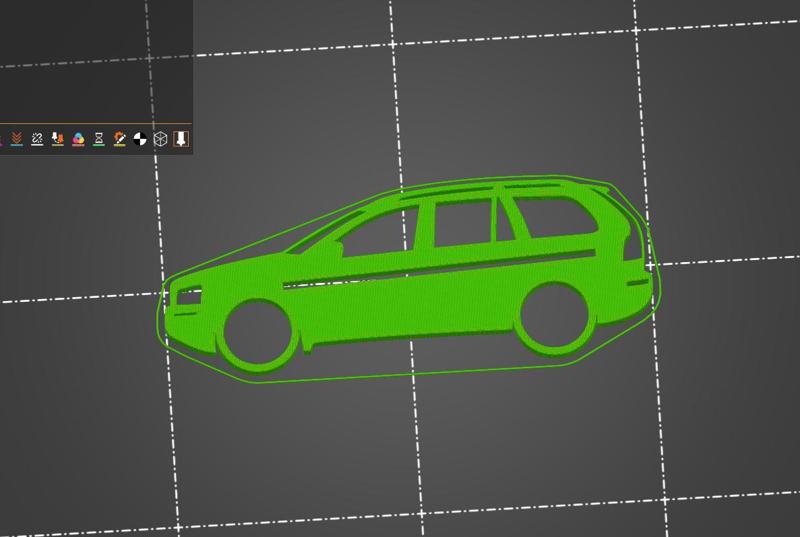This screenshot has width=800, height=537.
Task: Select the orange pencil paint icon
Action: tap(119, 138)
